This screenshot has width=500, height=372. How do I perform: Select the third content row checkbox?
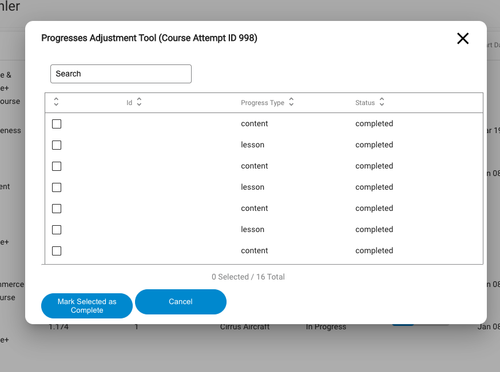[x=57, y=209]
